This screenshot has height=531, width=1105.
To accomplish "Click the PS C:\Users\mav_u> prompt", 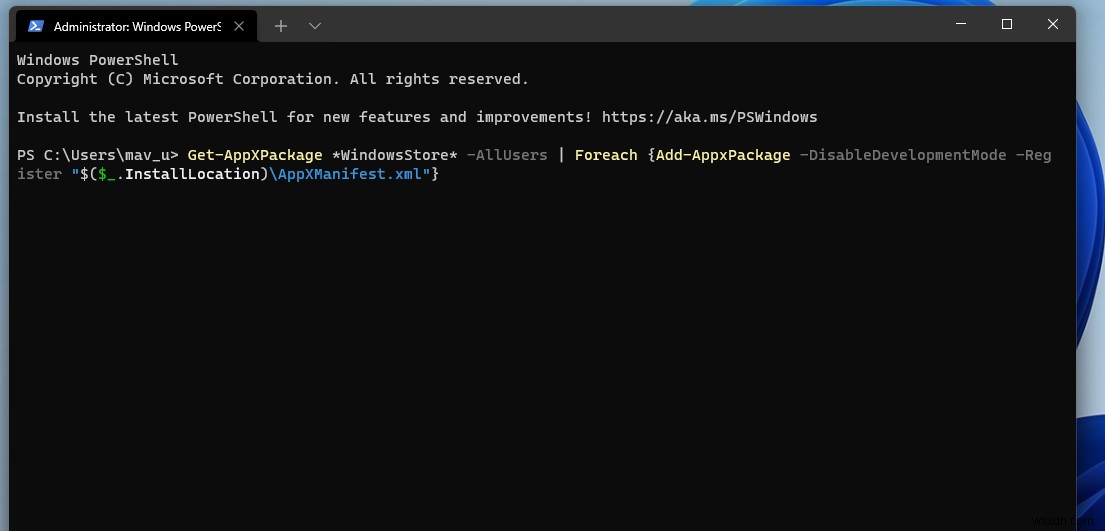I will pyautogui.click(x=97, y=155).
